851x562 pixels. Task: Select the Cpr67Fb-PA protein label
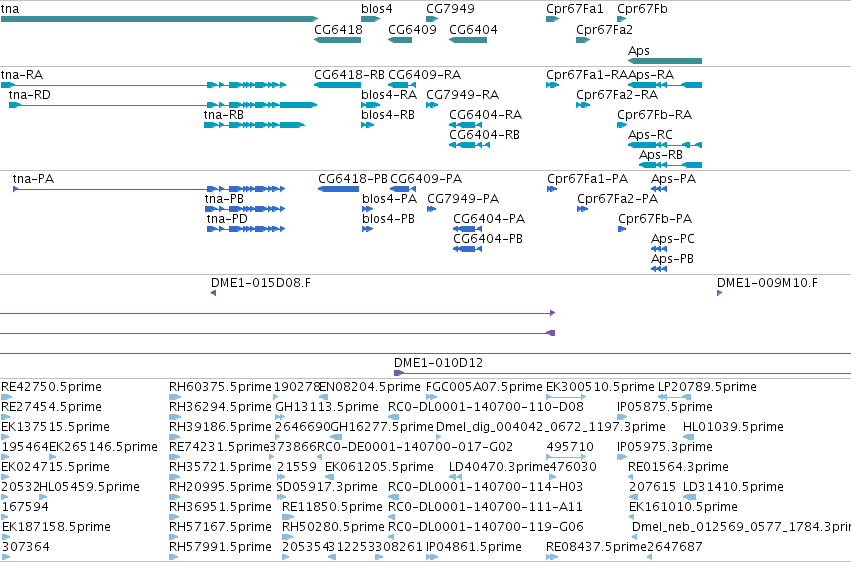[655, 219]
